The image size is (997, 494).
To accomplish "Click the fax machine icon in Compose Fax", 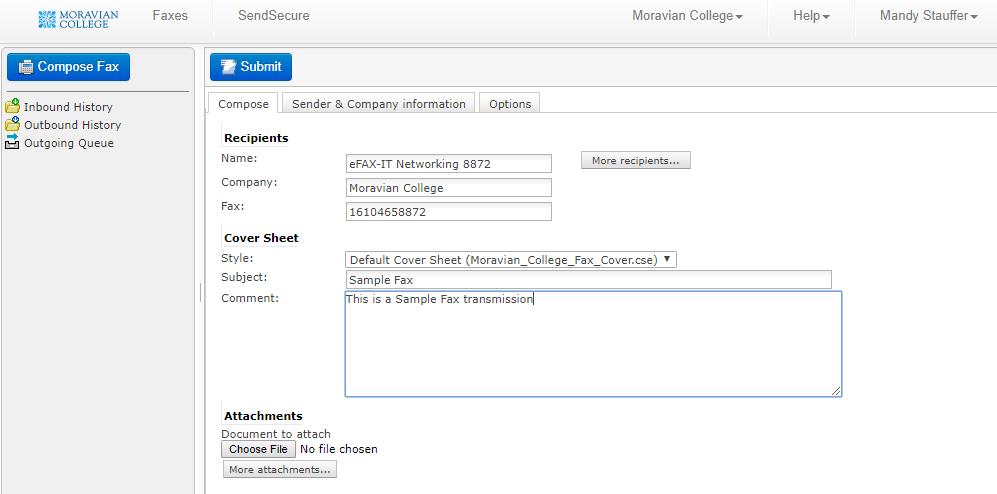I will (x=25, y=67).
